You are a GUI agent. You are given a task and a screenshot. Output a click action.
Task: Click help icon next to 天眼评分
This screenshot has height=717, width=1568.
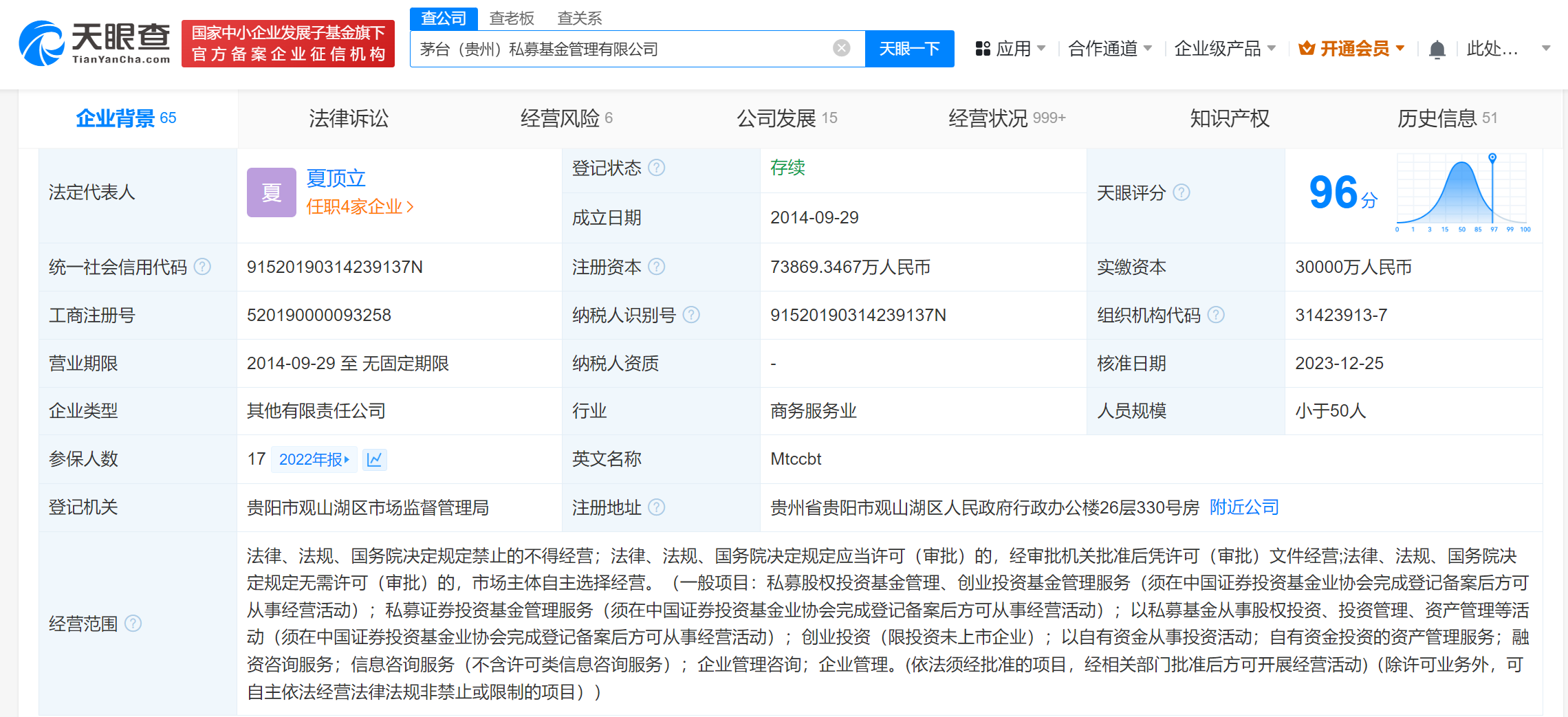tap(1182, 192)
